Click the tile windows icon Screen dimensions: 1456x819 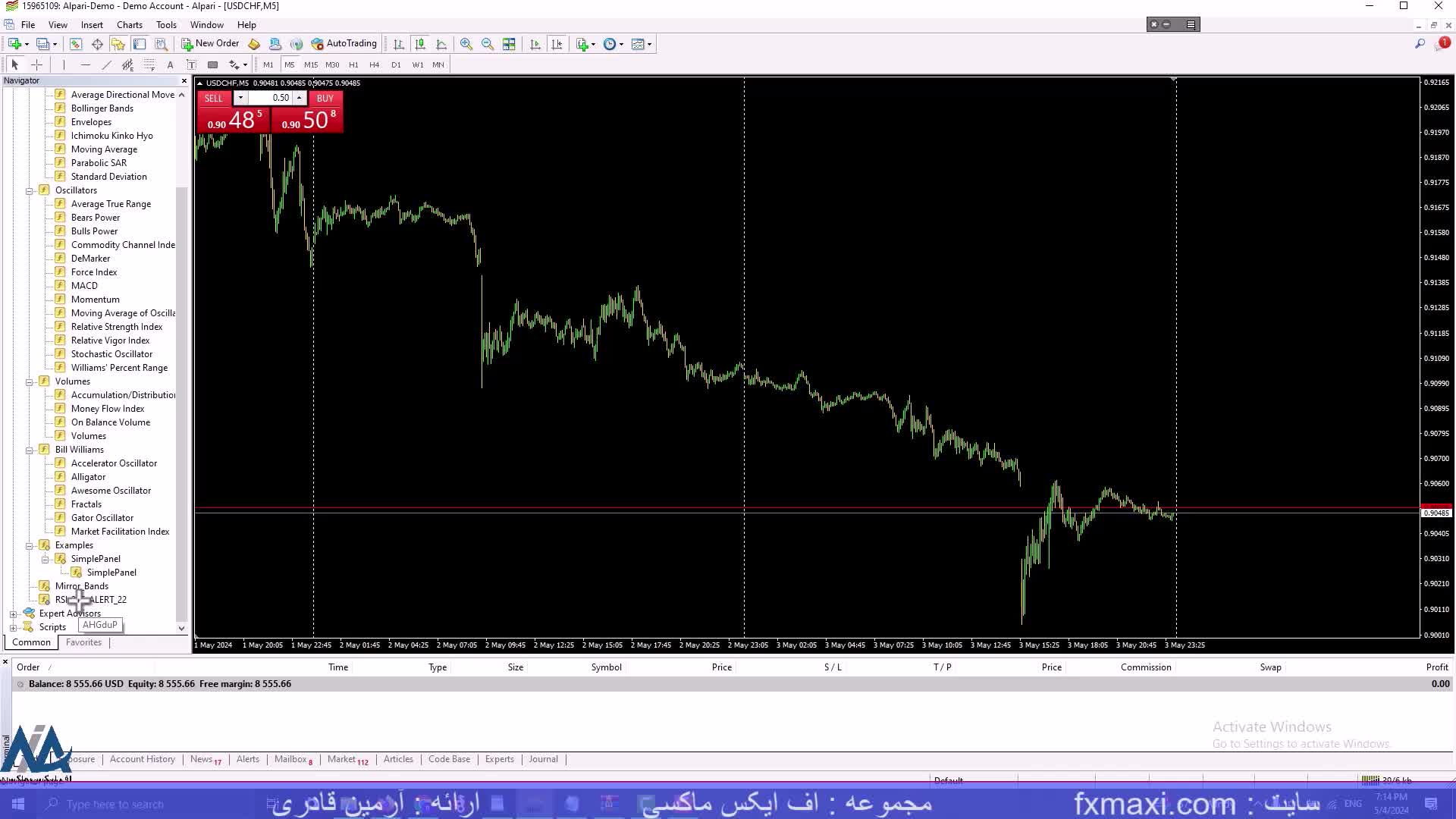[x=509, y=44]
